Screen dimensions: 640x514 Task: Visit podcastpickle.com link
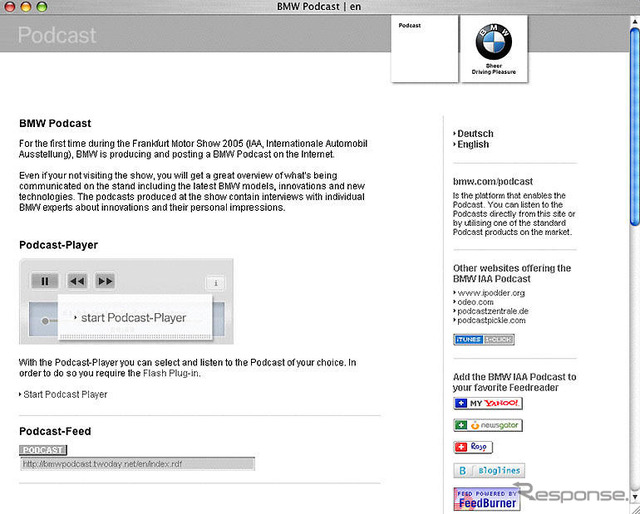point(491,320)
